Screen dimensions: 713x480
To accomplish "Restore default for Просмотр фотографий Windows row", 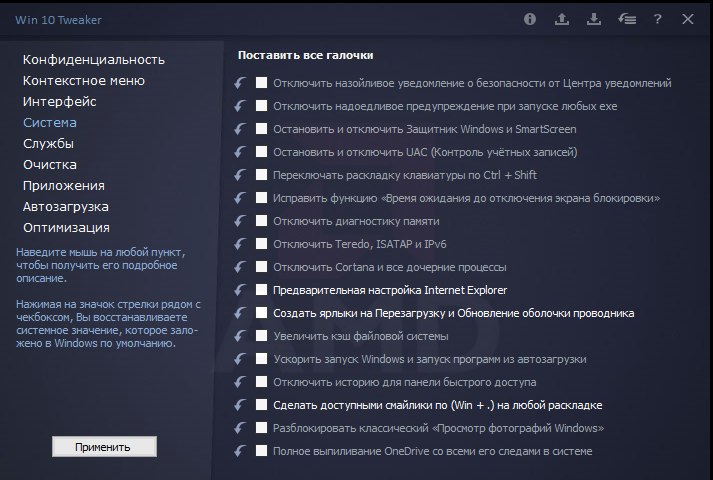I will pyautogui.click(x=240, y=428).
